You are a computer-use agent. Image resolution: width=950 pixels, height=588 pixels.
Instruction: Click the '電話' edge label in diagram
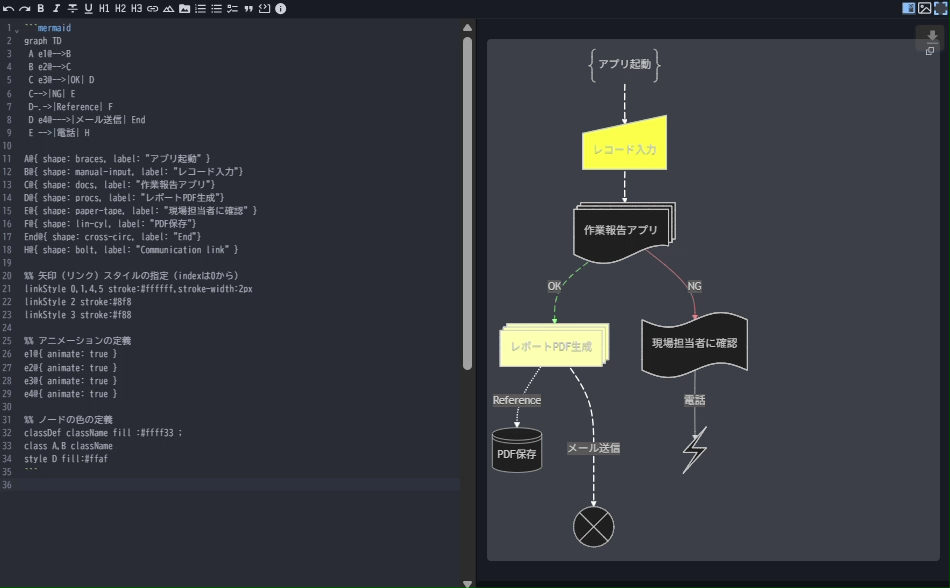point(695,400)
